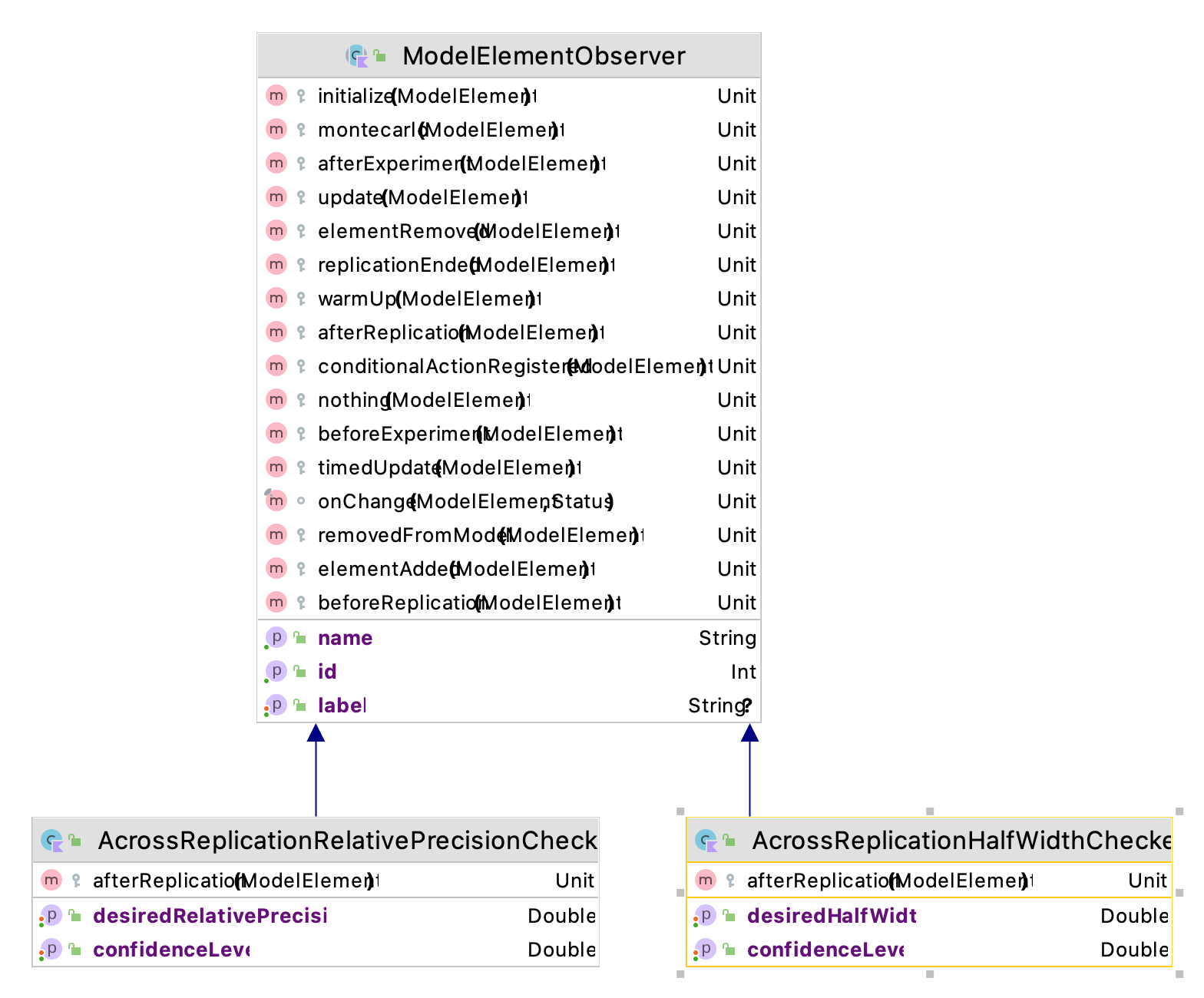
Task: Click the method icon beside nothing
Action: click(x=276, y=399)
